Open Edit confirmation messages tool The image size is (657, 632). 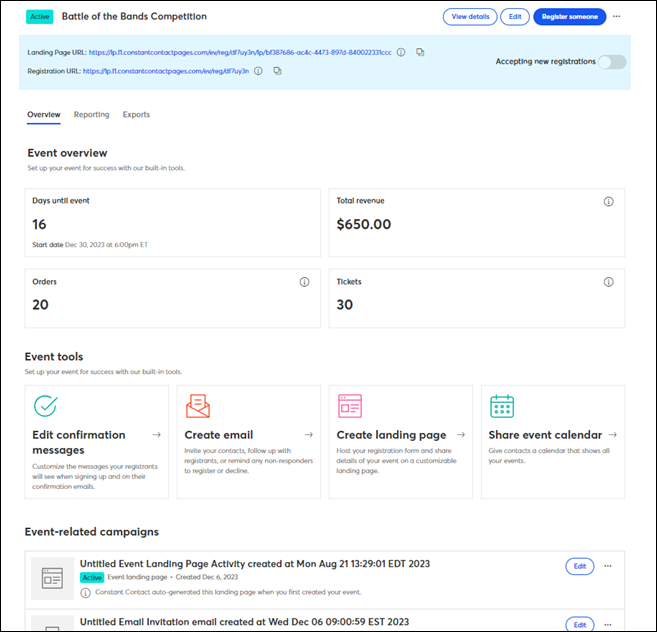(x=97, y=442)
